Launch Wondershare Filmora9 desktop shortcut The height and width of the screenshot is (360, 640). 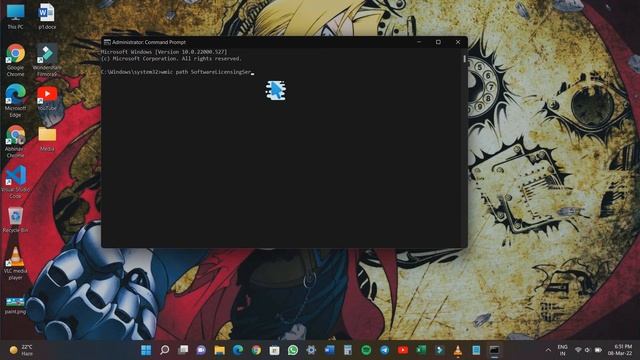[x=47, y=60]
